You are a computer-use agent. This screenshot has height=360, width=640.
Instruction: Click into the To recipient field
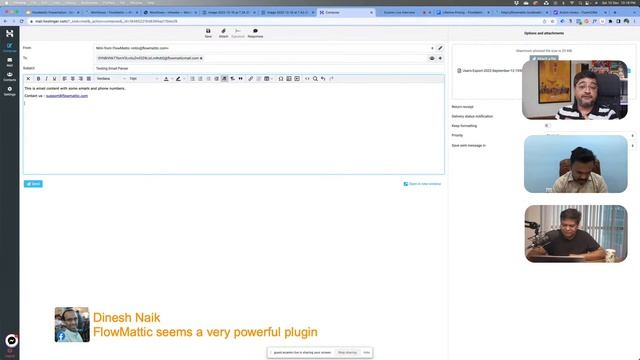pos(261,58)
